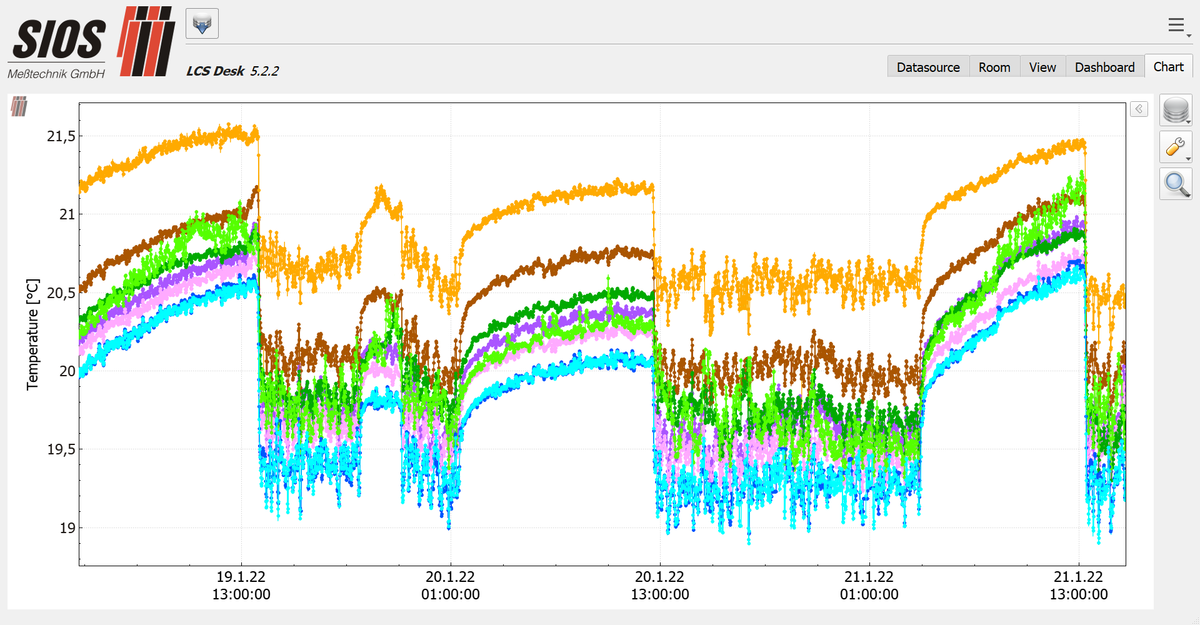Switch to the Datasource tab
1200x625 pixels.
click(928, 67)
